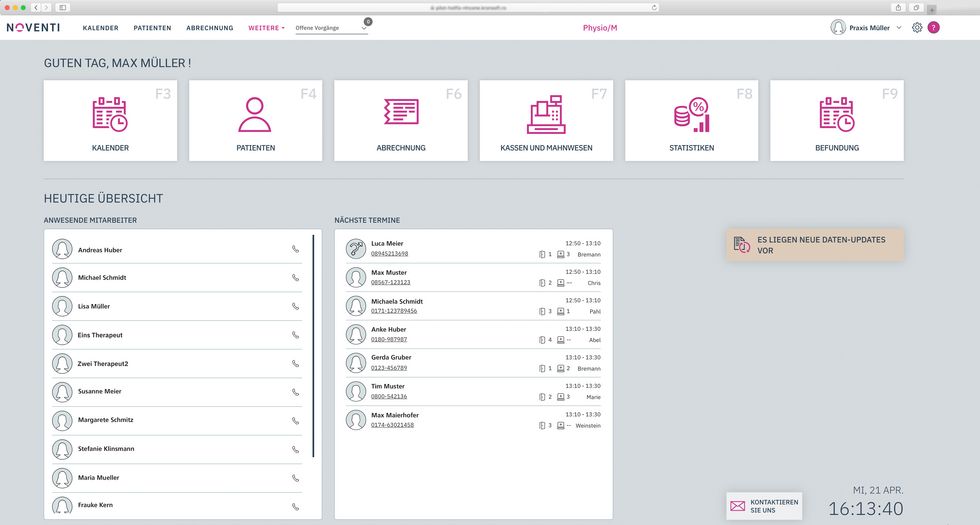Click the Noventi logo
This screenshot has width=980, height=525.
point(33,28)
